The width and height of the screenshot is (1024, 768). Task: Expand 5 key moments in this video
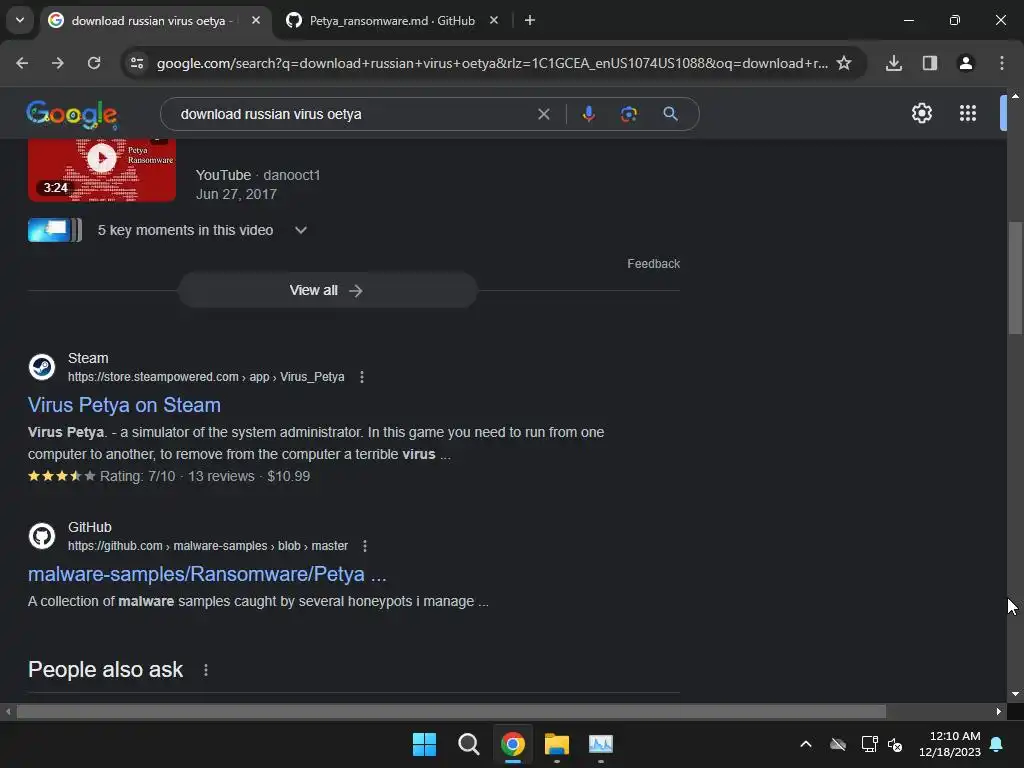coord(300,230)
